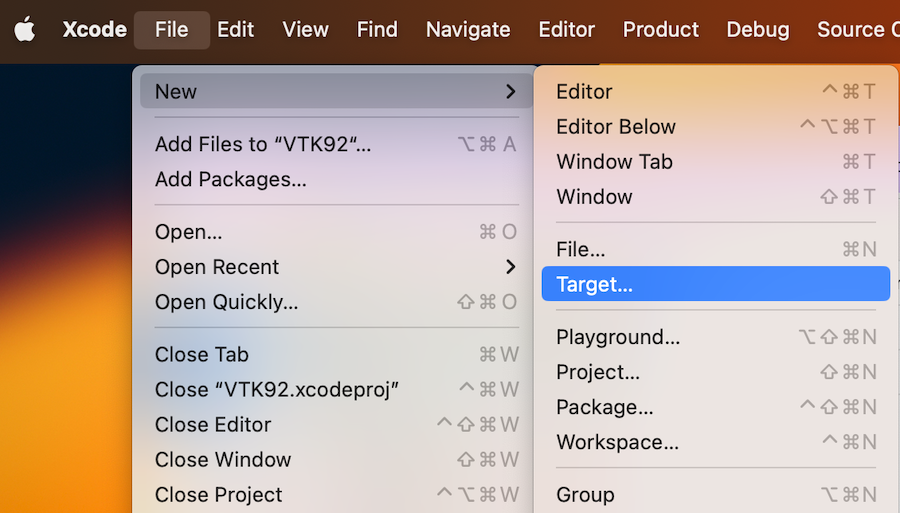The width and height of the screenshot is (900, 513).
Task: Select New Project… option
Action: [597, 372]
